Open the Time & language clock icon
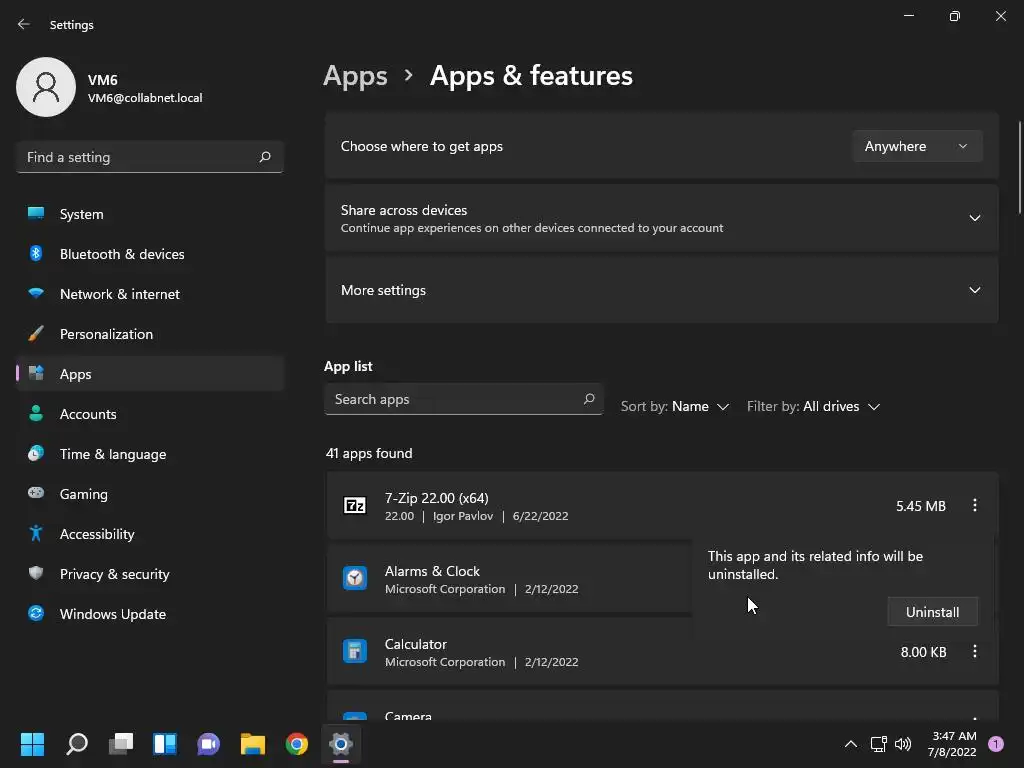 point(36,453)
